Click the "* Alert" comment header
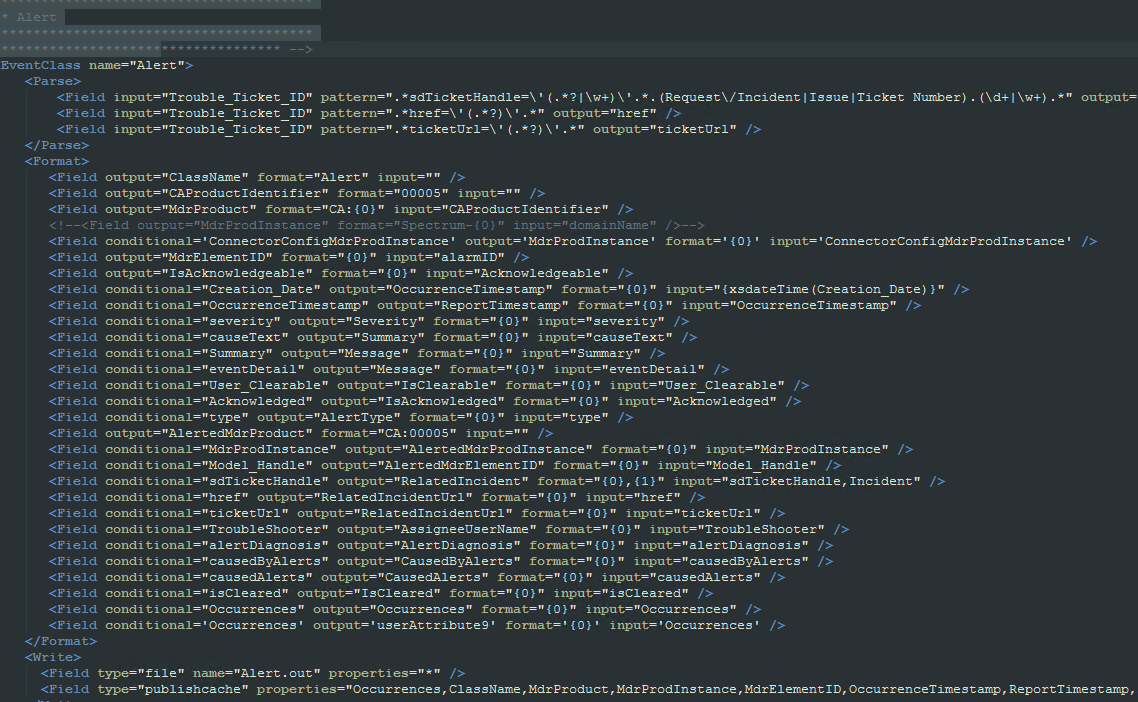1138x702 pixels. pyautogui.click(x=29, y=17)
